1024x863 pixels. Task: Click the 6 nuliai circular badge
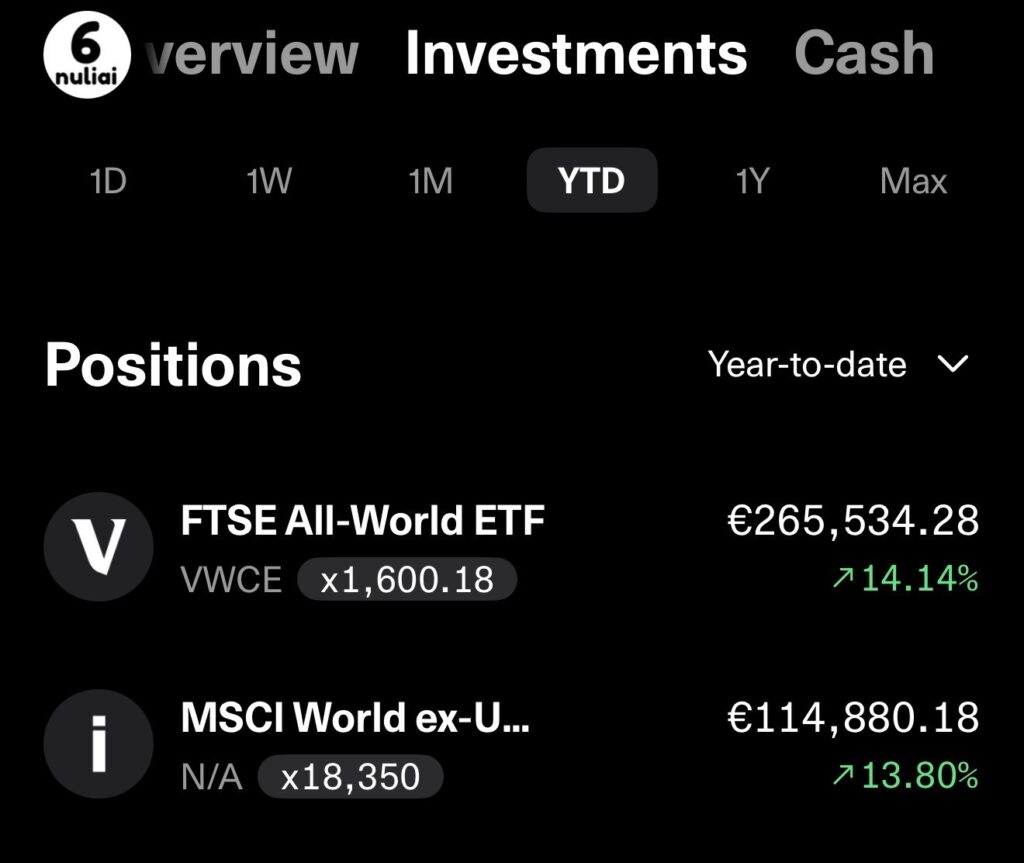[87, 55]
